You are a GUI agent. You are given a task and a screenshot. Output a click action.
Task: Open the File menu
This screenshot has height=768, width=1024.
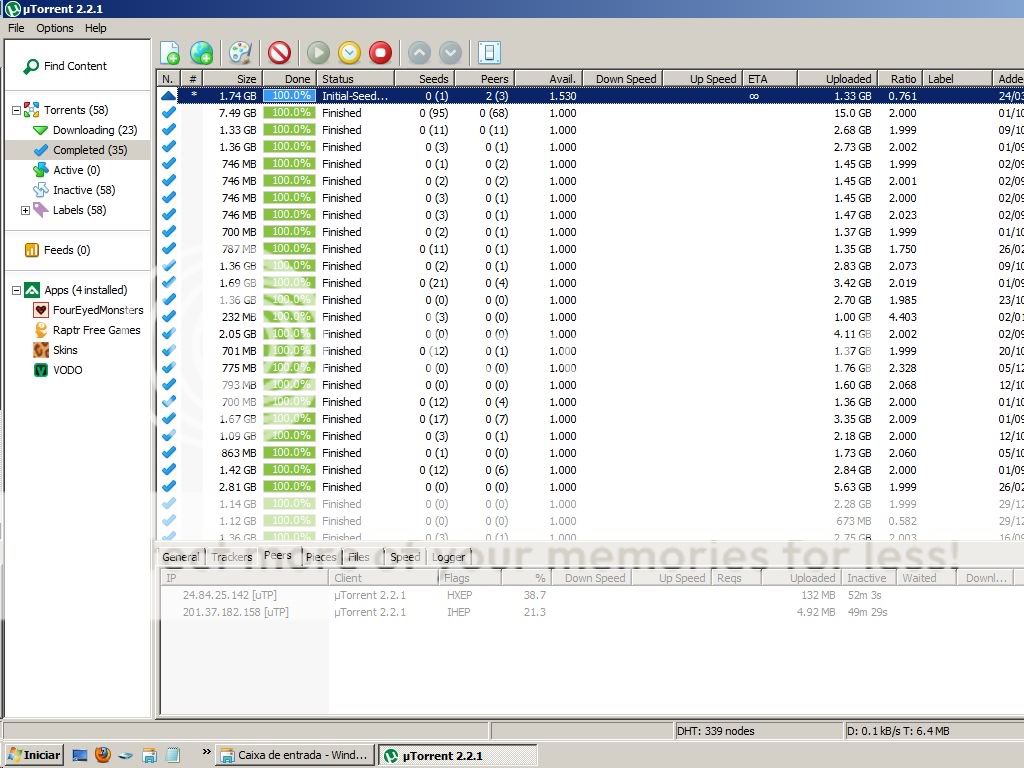[16, 28]
